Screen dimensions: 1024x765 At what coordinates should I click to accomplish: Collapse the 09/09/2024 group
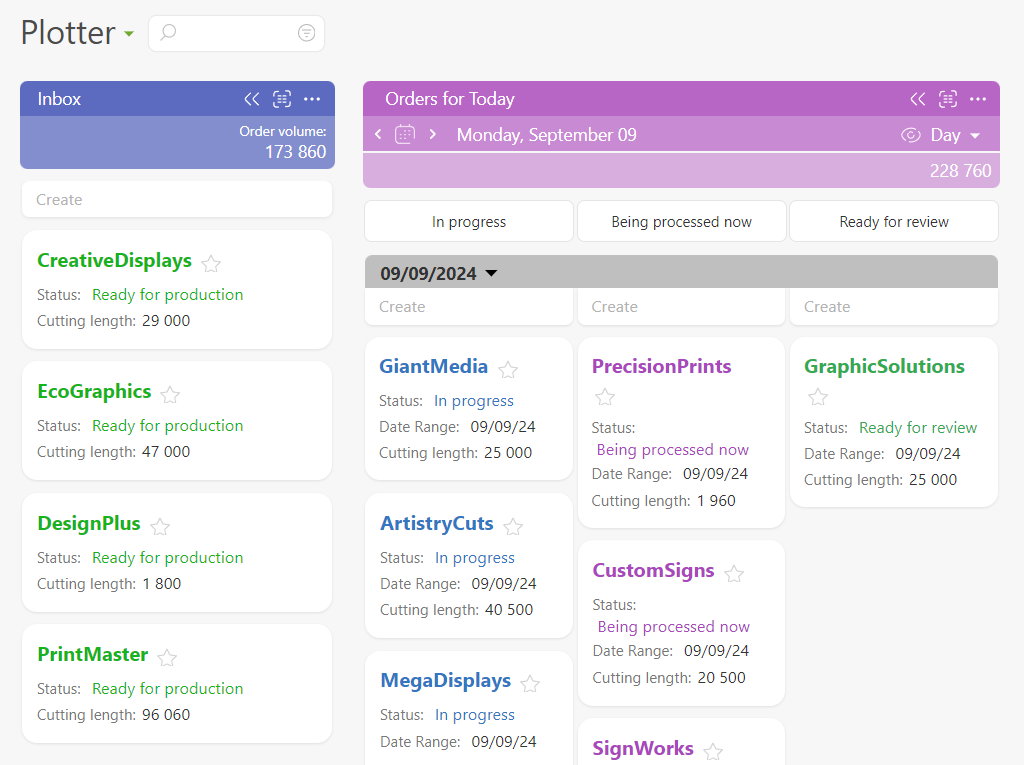coord(492,273)
